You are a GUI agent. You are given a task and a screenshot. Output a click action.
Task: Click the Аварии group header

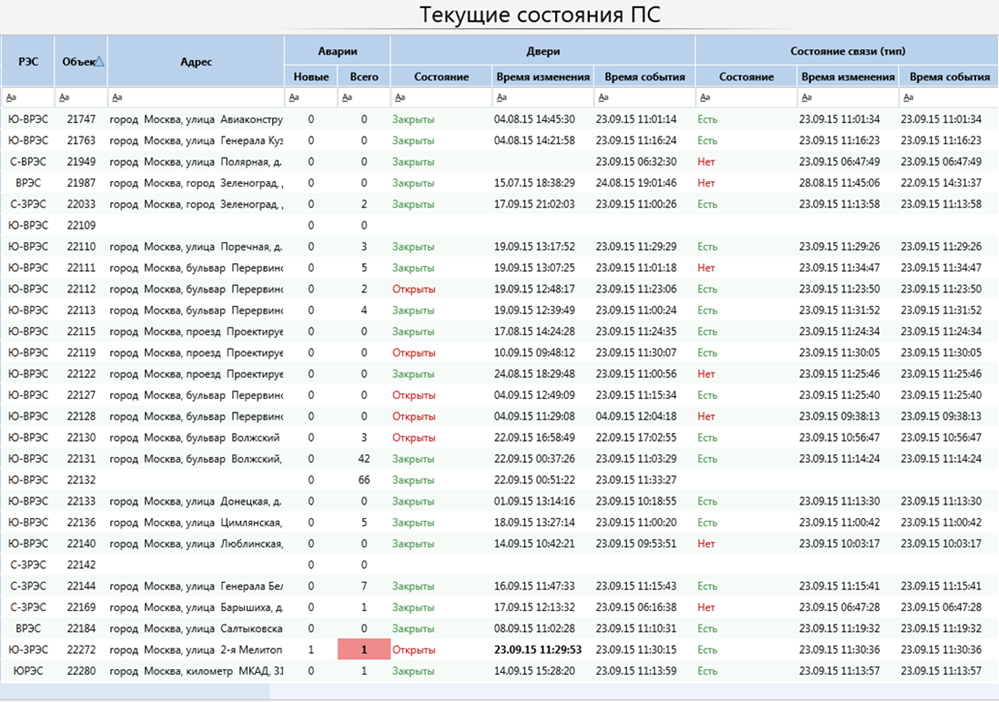(x=337, y=50)
